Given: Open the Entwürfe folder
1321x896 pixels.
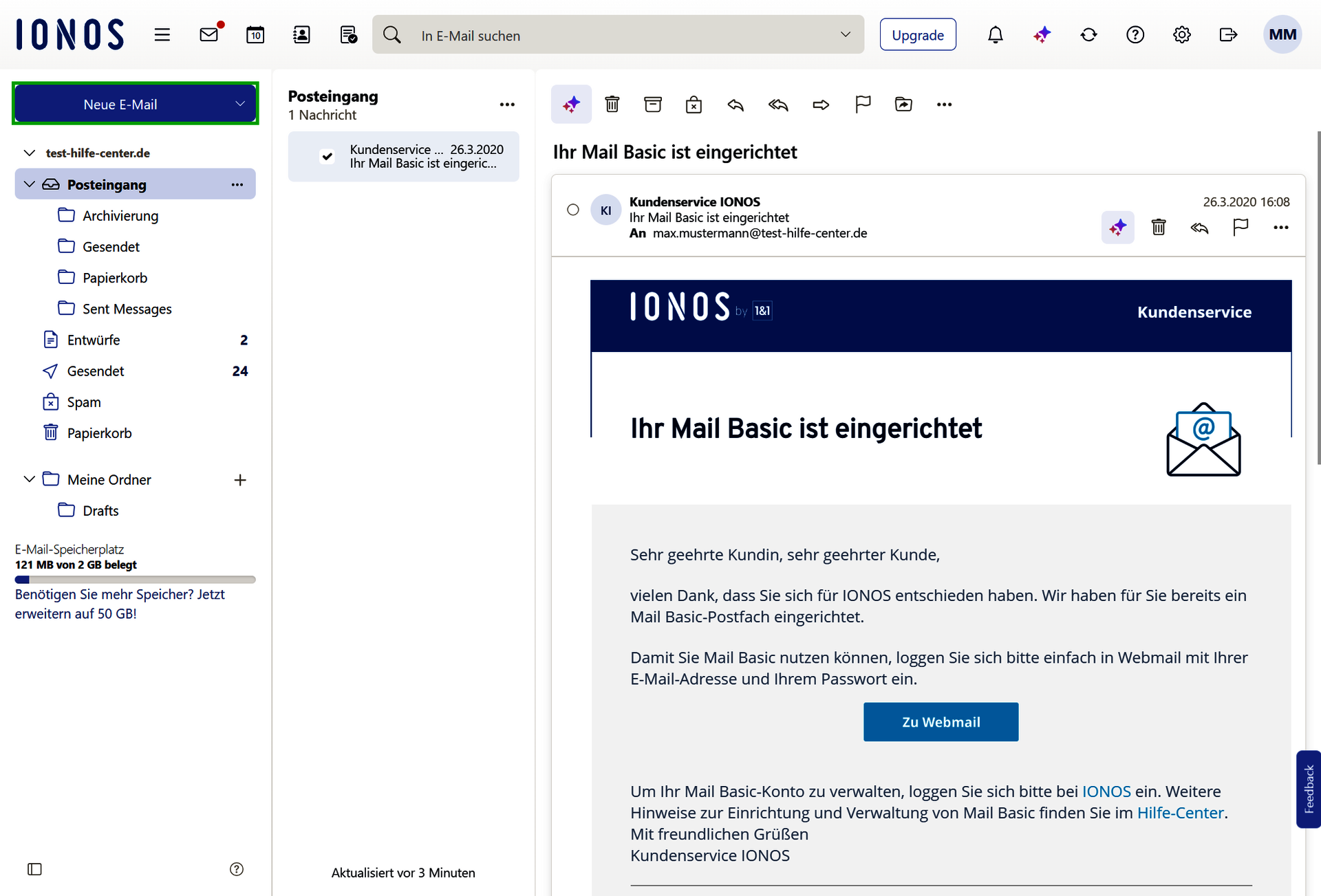Looking at the screenshot, I should click(x=94, y=340).
